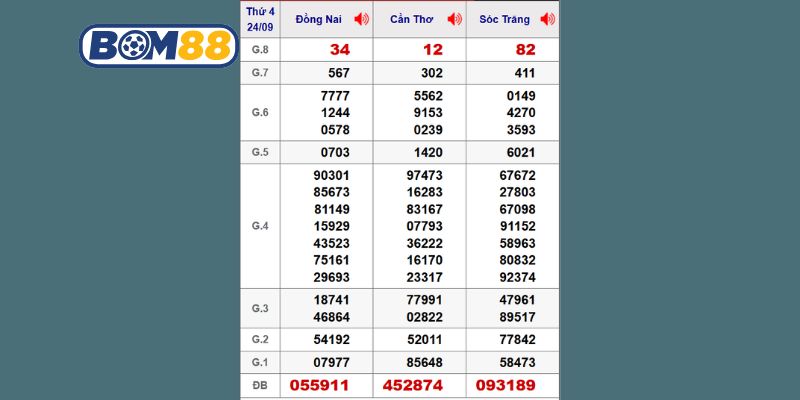Image resolution: width=800 pixels, height=400 pixels.
Task: Click G.7 value 567
Action: 339,73
